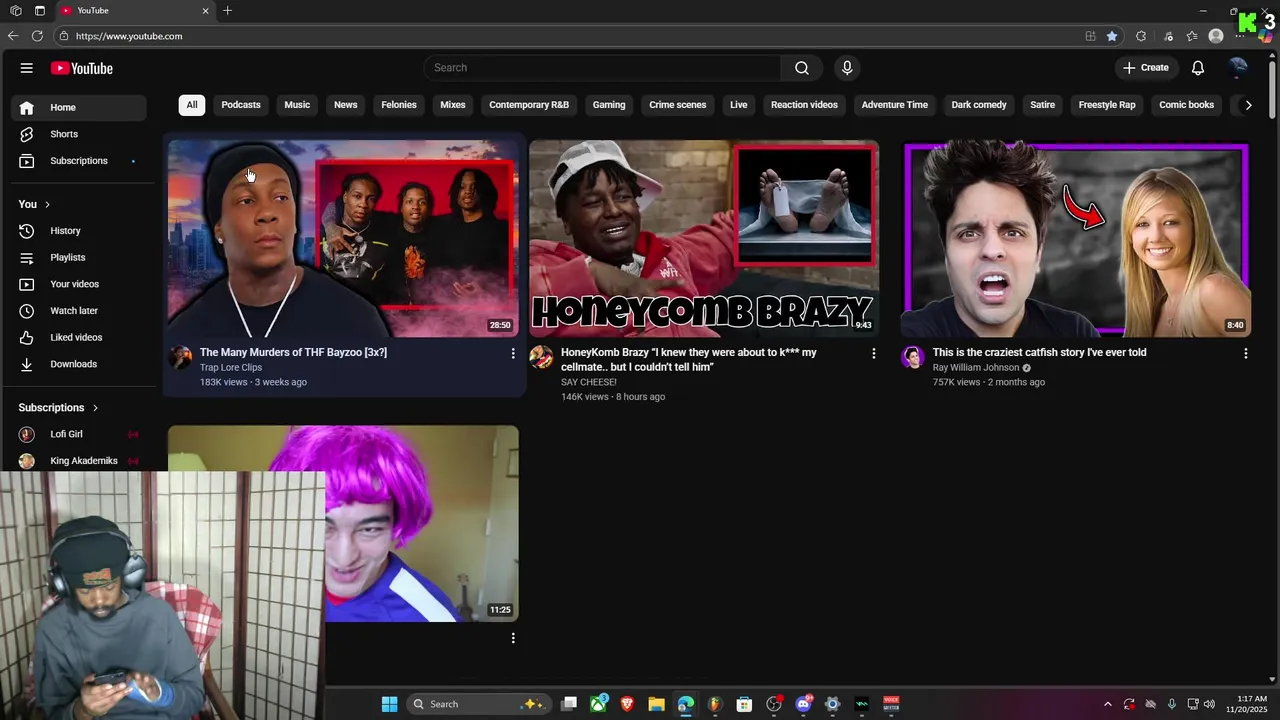Screen dimensions: 1280x720
Task: Open Discord from the taskbar
Action: [803, 704]
